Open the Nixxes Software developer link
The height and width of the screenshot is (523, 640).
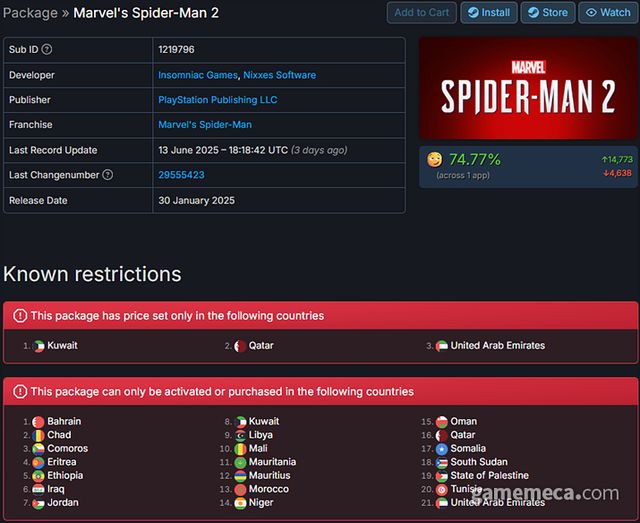(280, 75)
